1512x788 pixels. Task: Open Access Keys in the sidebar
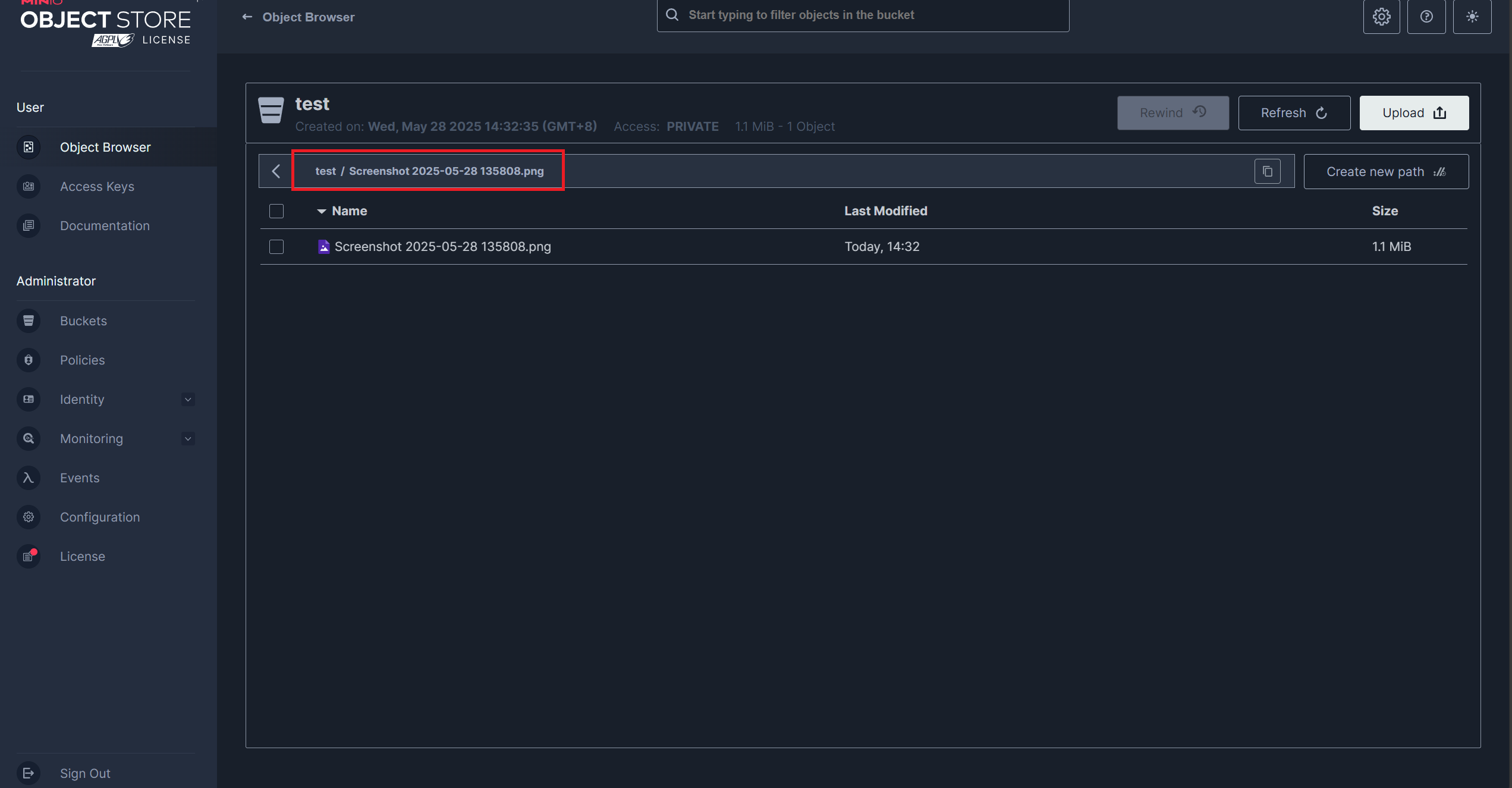97,186
